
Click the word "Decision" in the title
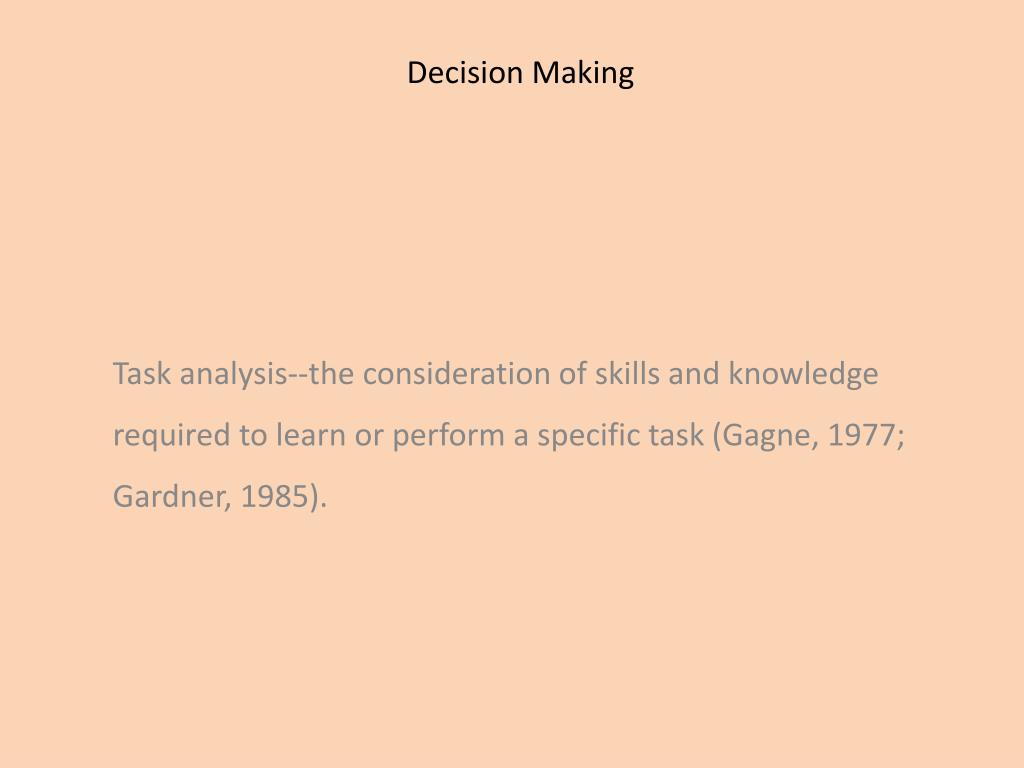[465, 72]
